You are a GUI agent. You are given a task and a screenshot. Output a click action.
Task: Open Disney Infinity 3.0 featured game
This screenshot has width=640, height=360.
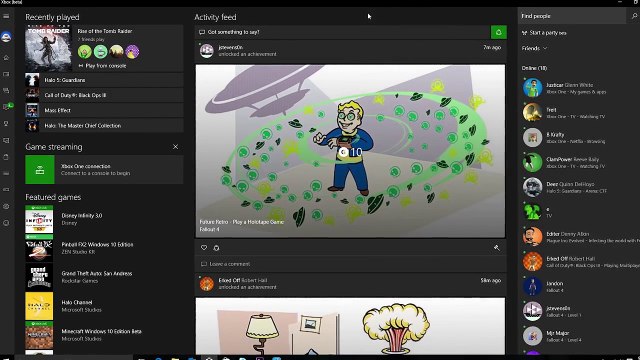coord(104,219)
